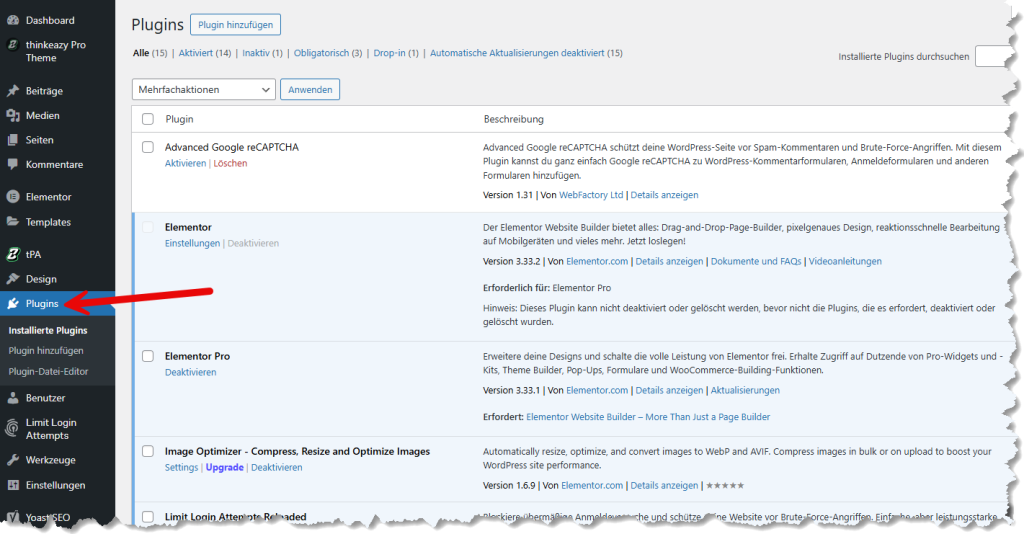Click the Beiträge pushpin icon
Screen dimensions: 1024x534
tap(12, 91)
